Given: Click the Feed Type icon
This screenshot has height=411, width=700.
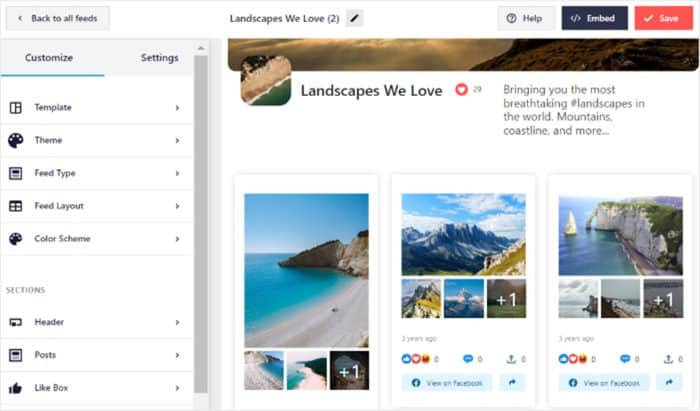Looking at the screenshot, I should pyautogui.click(x=16, y=173).
